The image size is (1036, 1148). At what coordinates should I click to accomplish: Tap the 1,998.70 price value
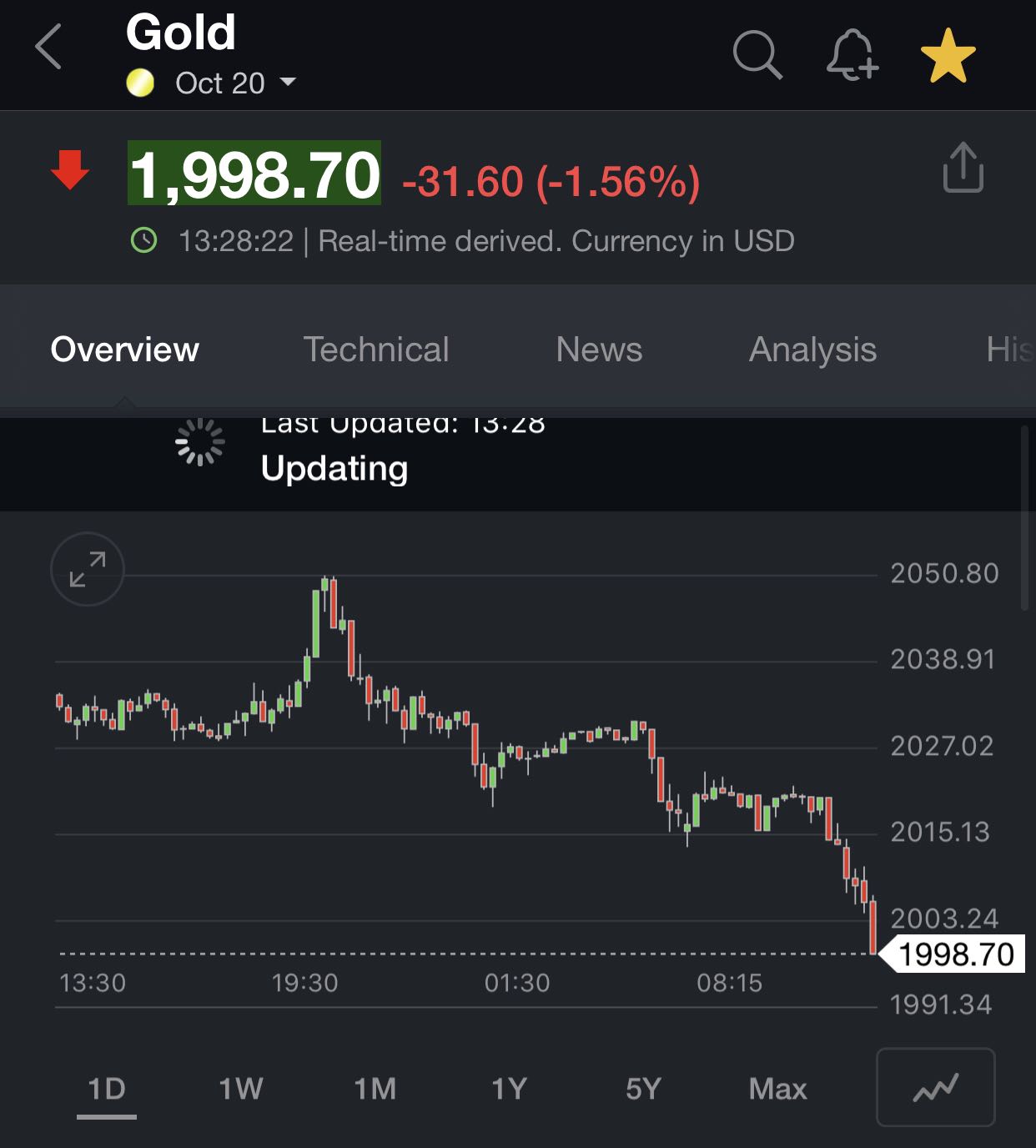(x=254, y=174)
